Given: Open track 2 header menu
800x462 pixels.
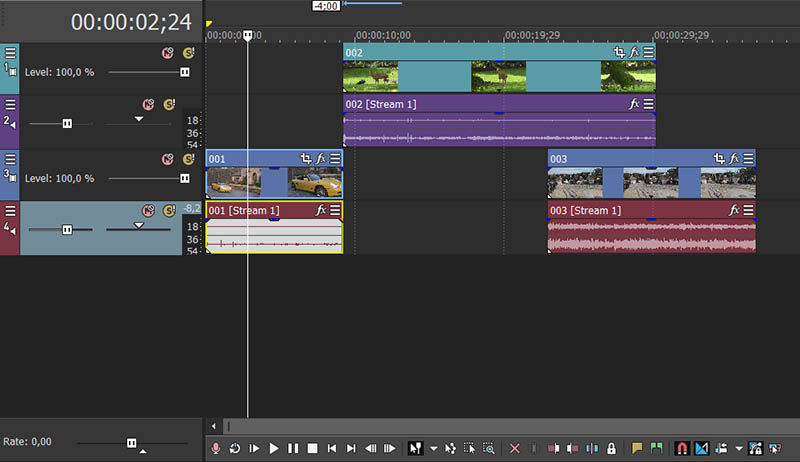Looking at the screenshot, I should [x=10, y=105].
